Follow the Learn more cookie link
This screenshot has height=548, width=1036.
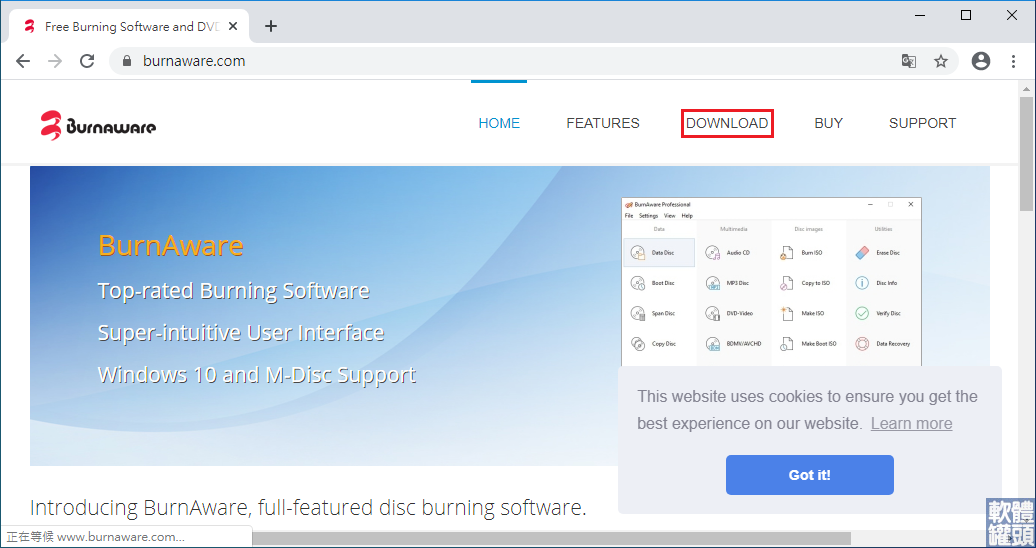[x=911, y=424]
